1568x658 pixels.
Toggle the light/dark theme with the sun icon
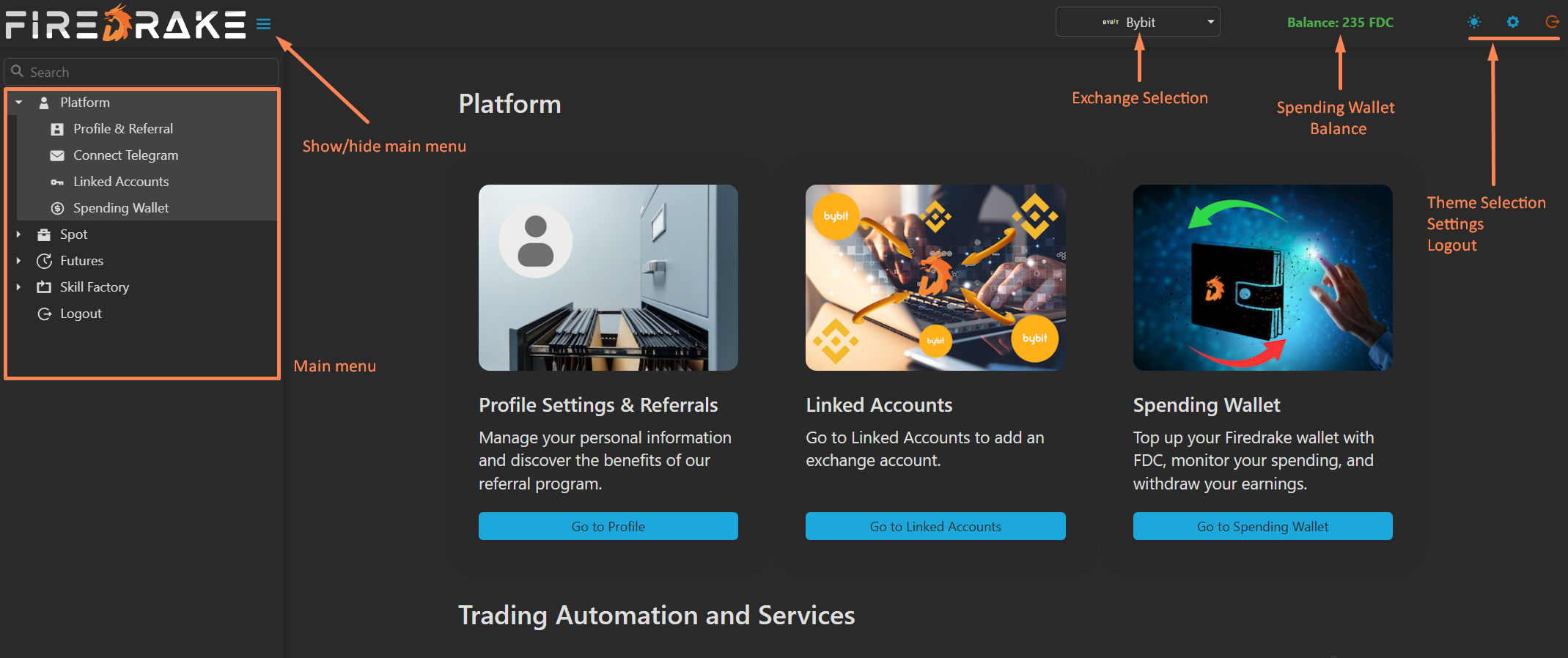tap(1474, 22)
